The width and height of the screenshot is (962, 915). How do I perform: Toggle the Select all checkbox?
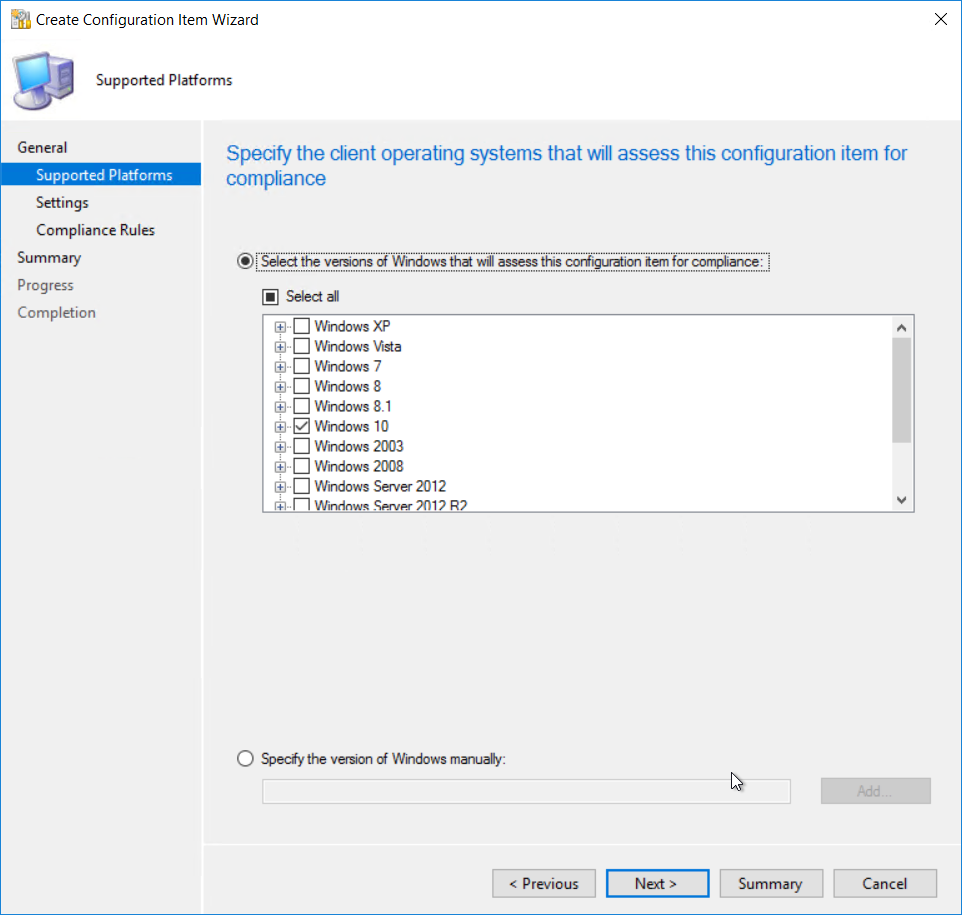pos(270,296)
